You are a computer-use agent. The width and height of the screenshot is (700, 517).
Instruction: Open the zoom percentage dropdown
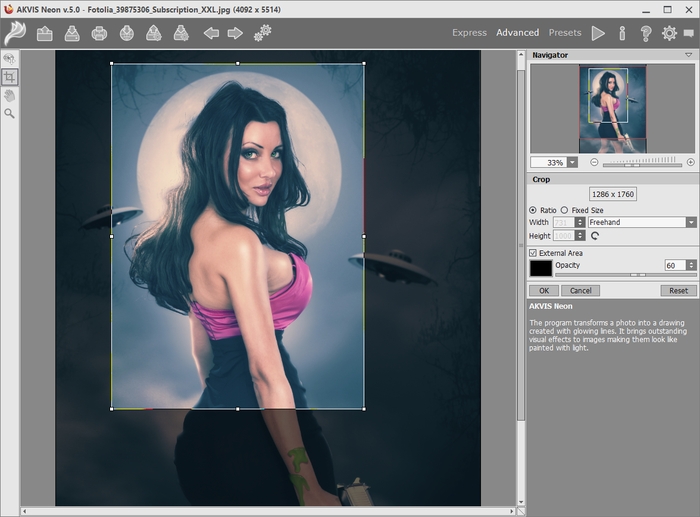tap(572, 163)
